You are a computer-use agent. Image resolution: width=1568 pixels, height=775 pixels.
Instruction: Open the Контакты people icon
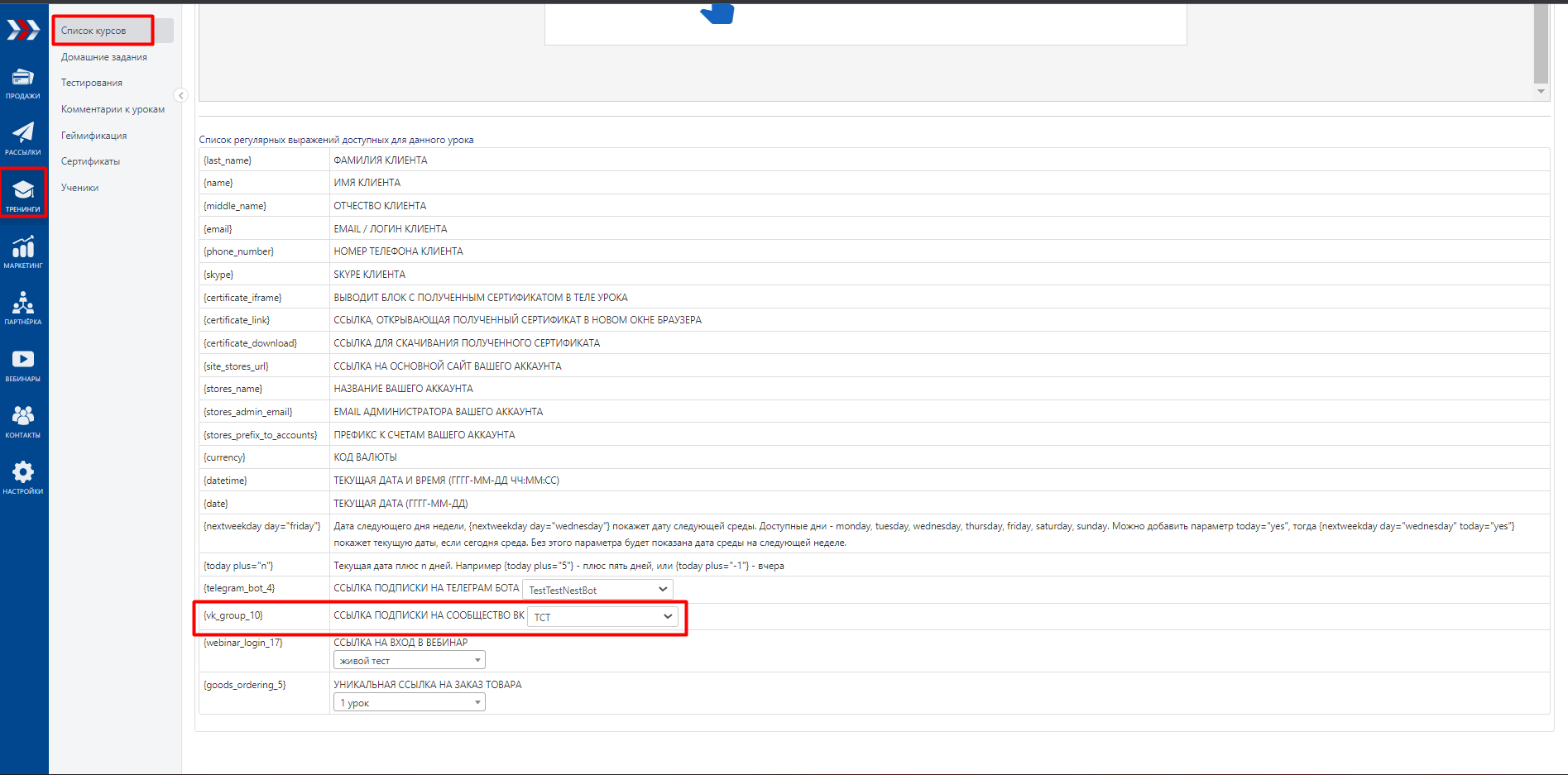pos(23,421)
